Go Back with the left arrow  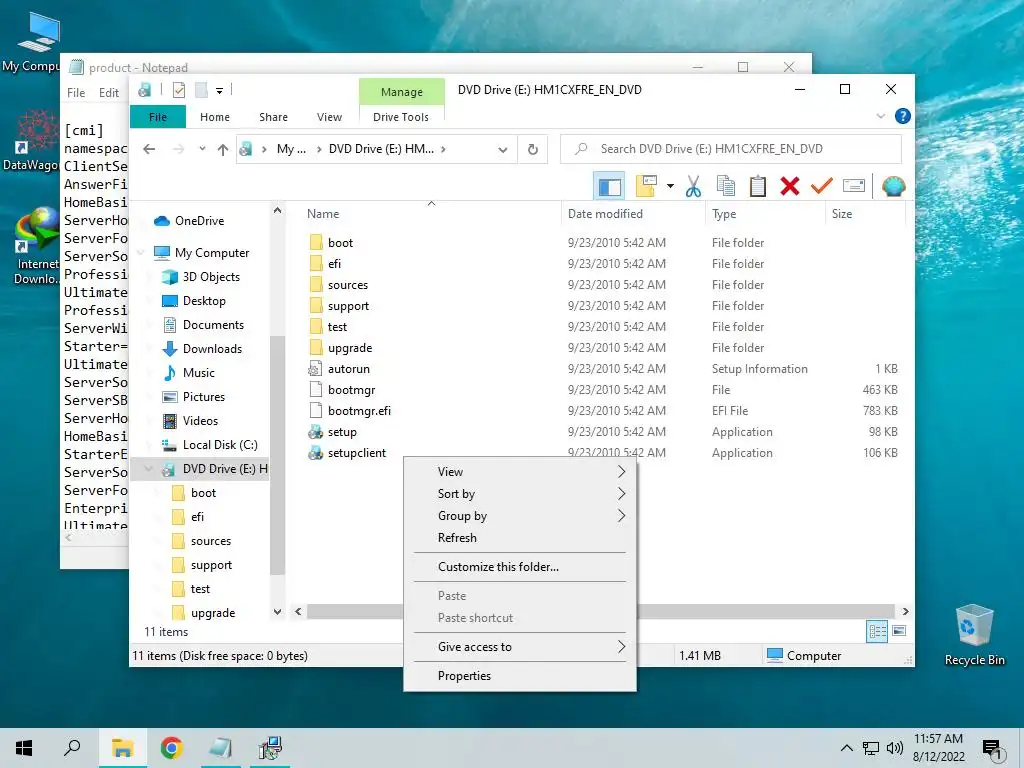click(x=149, y=150)
